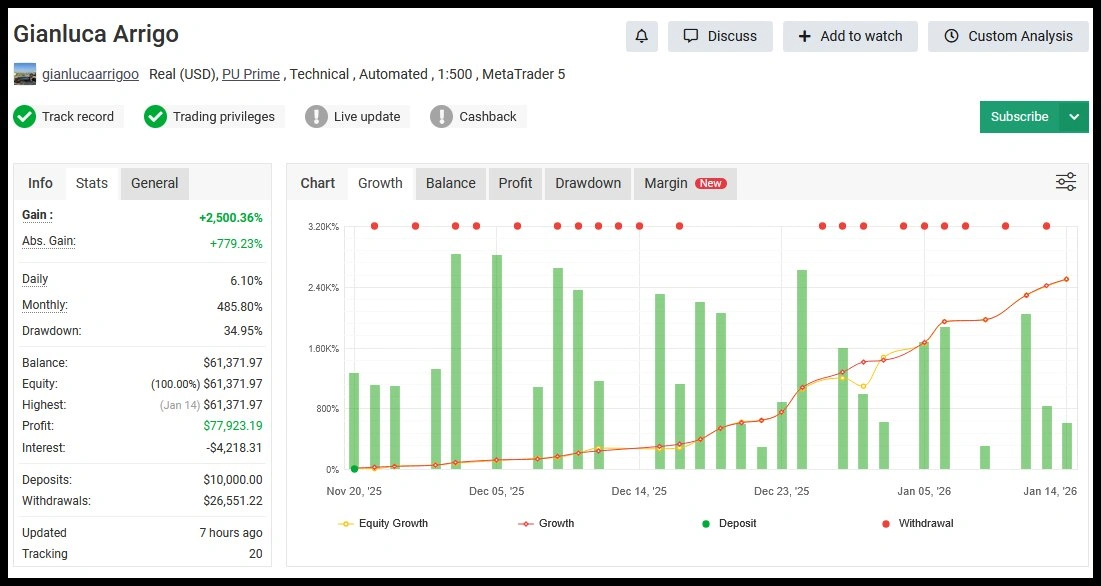Click the notification bell icon
1101x586 pixels.
642,36
